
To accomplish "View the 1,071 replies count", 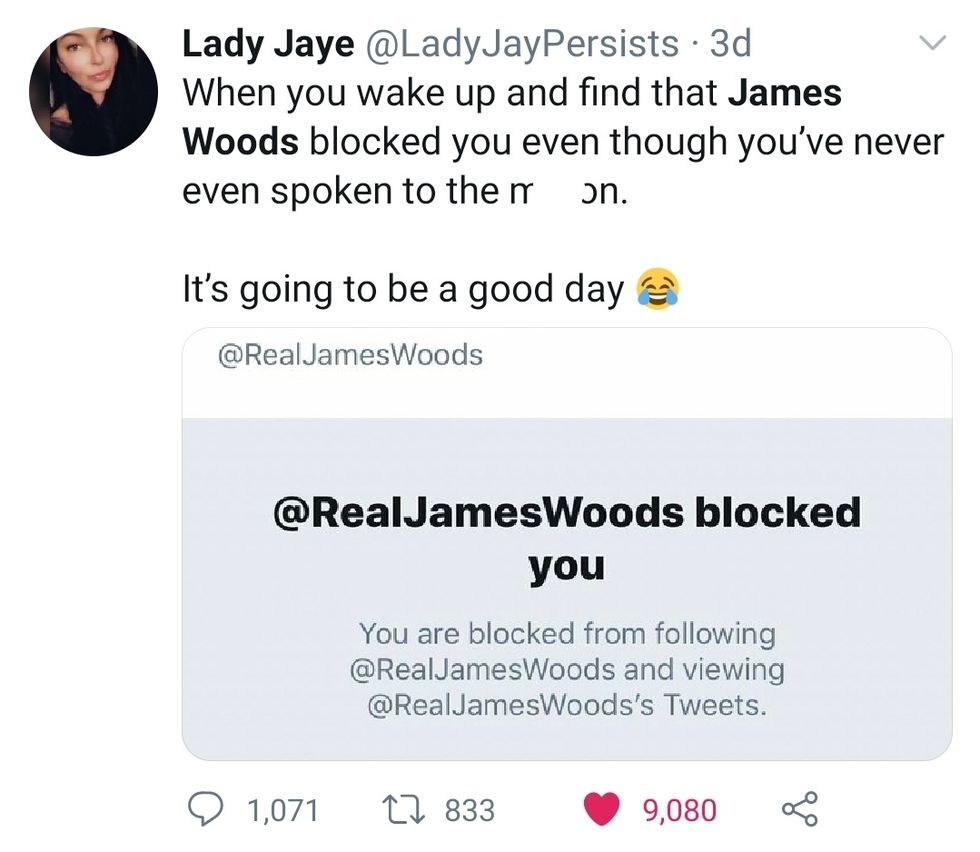I will click(x=283, y=810).
